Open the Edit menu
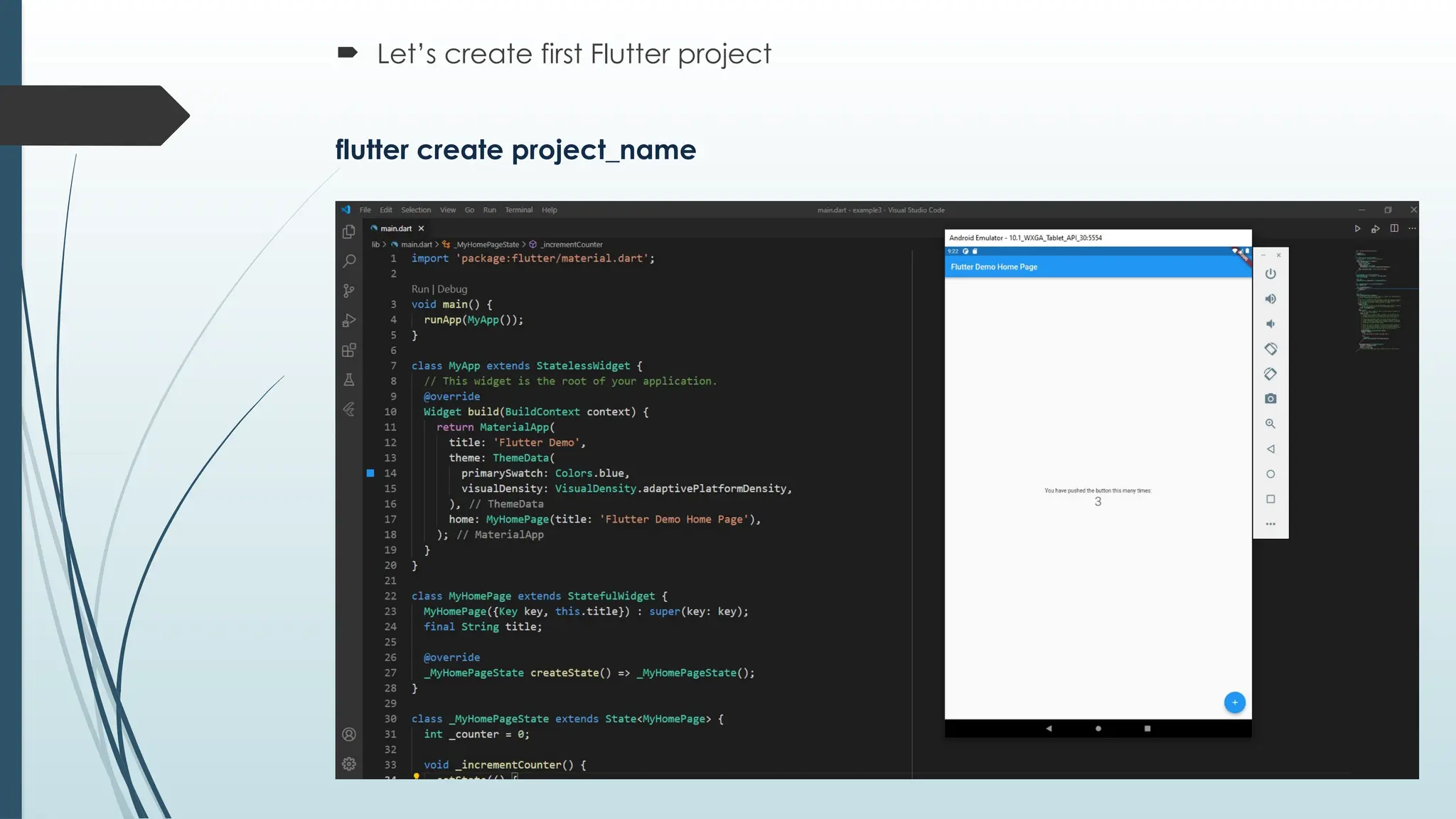 point(386,210)
